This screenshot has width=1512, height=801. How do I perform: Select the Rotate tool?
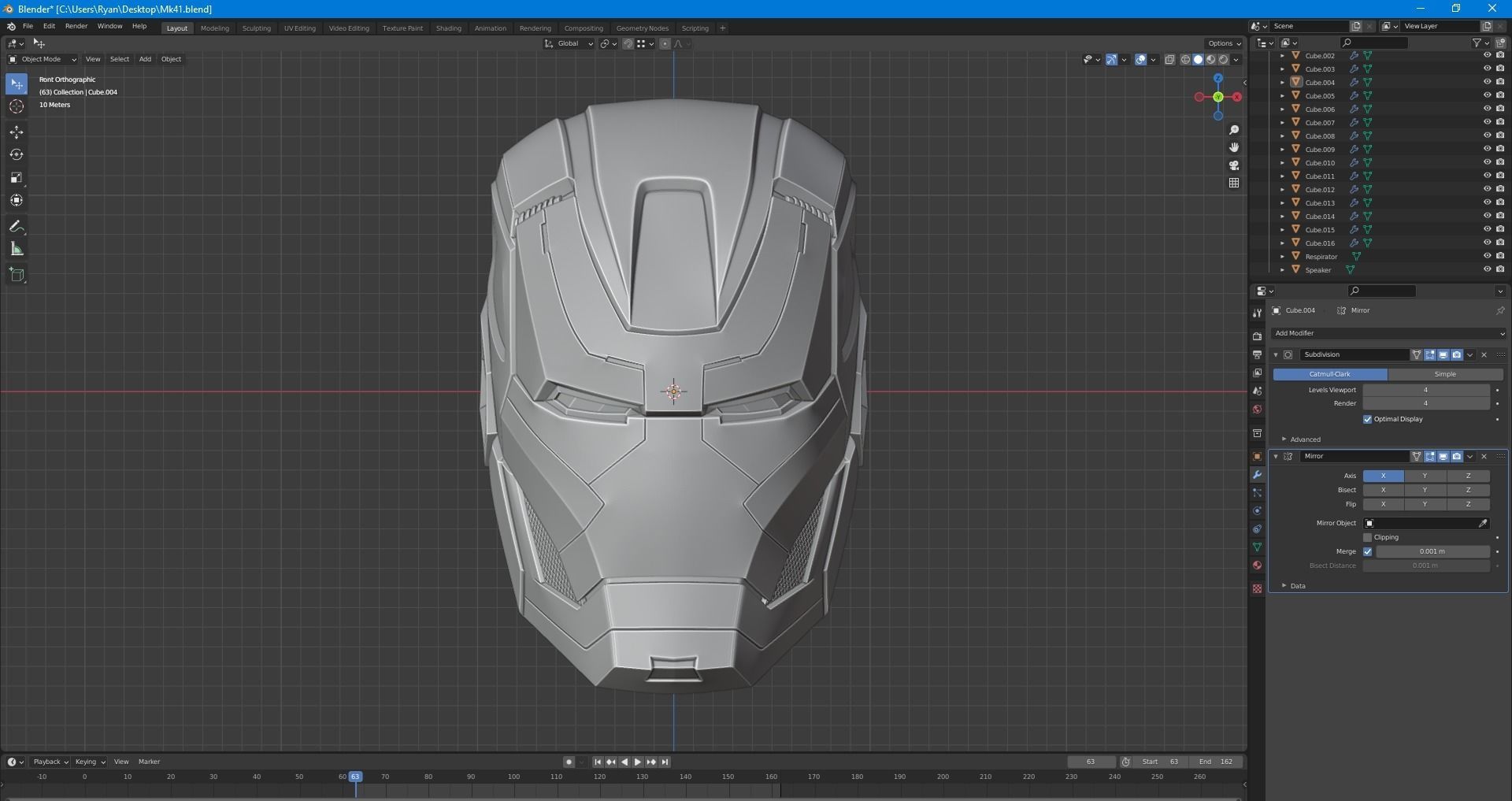pyautogui.click(x=17, y=154)
